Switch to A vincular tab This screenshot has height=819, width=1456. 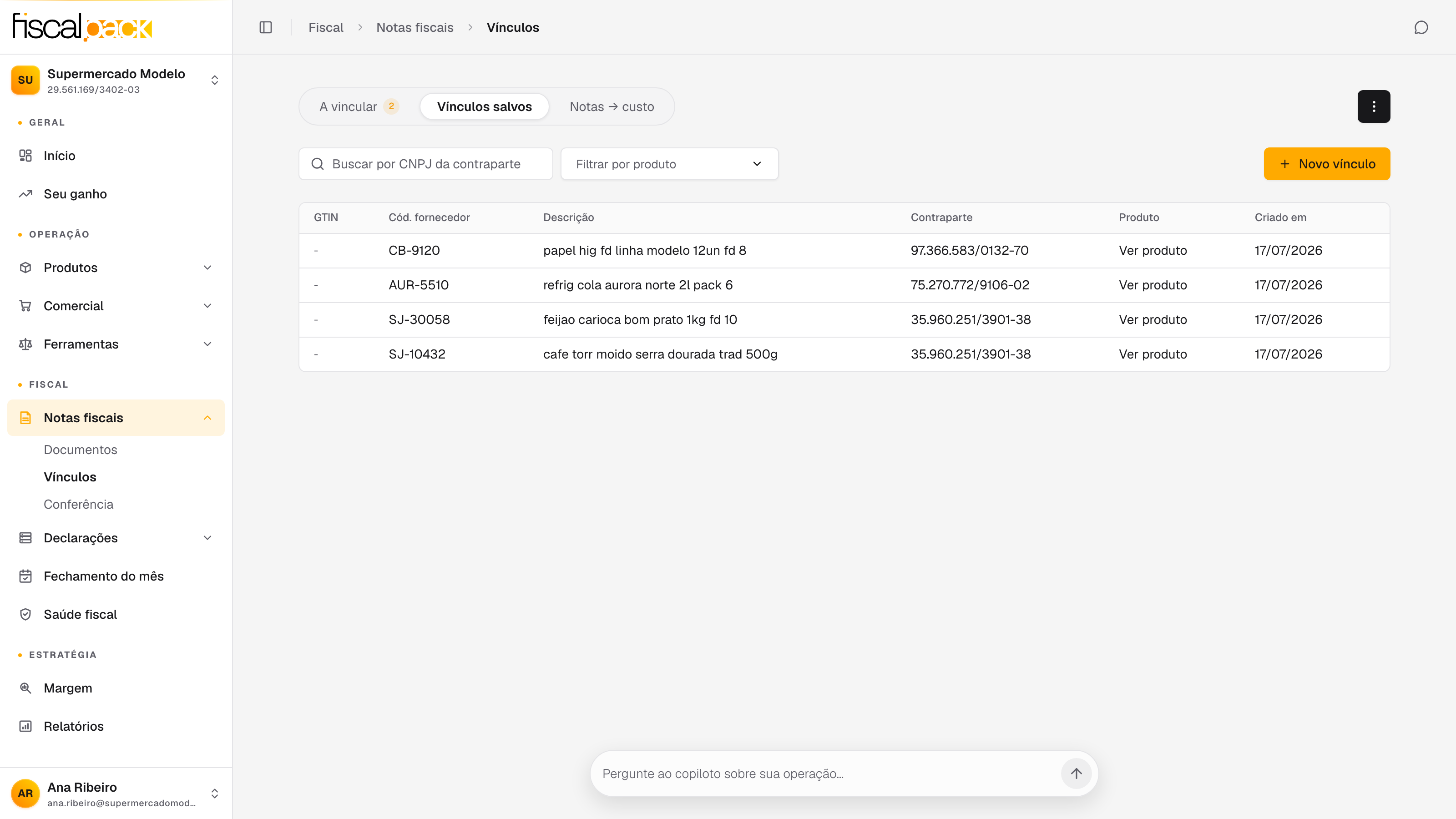pyautogui.click(x=359, y=106)
